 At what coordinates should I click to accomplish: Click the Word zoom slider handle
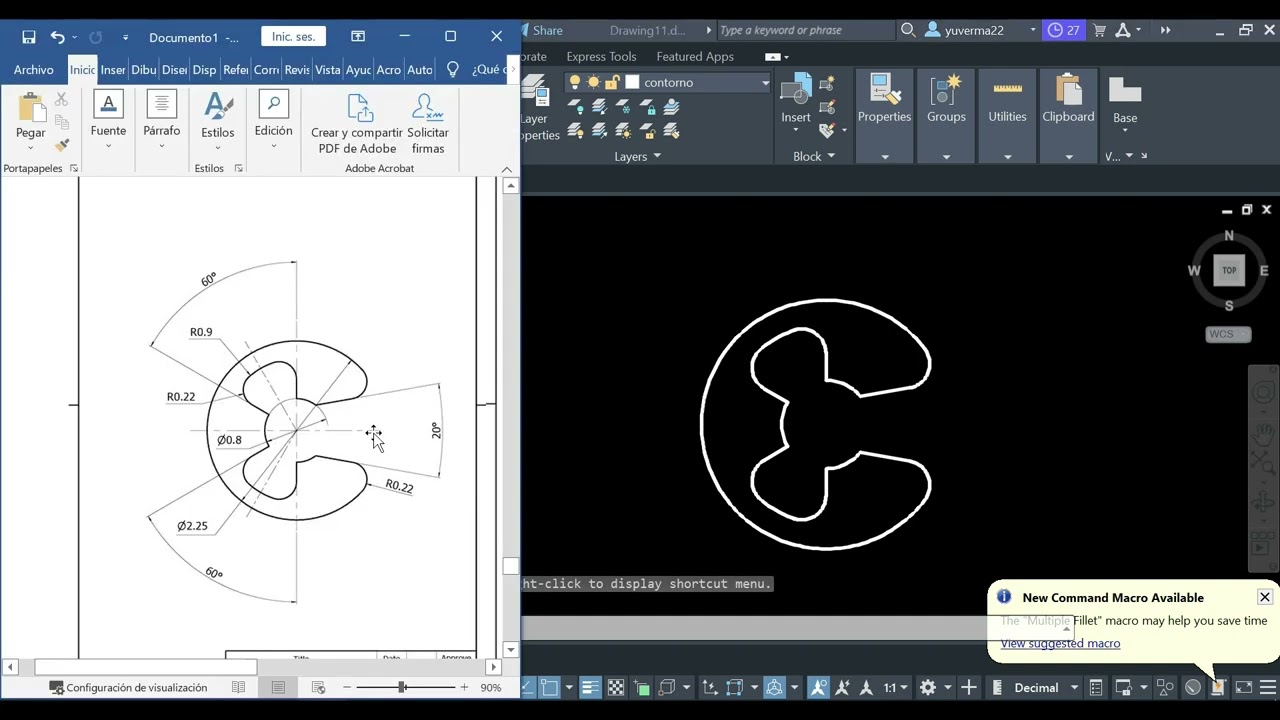pyautogui.click(x=402, y=687)
